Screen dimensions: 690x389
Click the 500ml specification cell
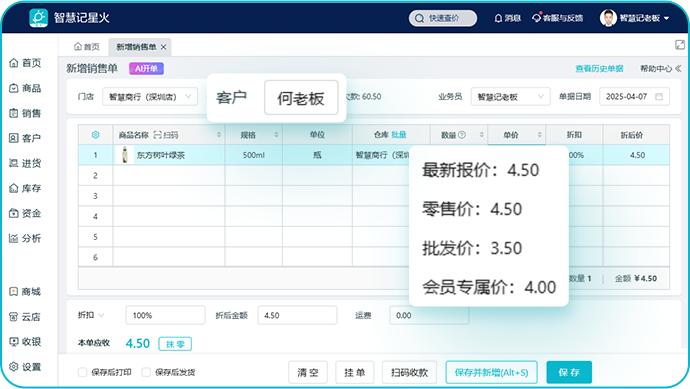253,155
